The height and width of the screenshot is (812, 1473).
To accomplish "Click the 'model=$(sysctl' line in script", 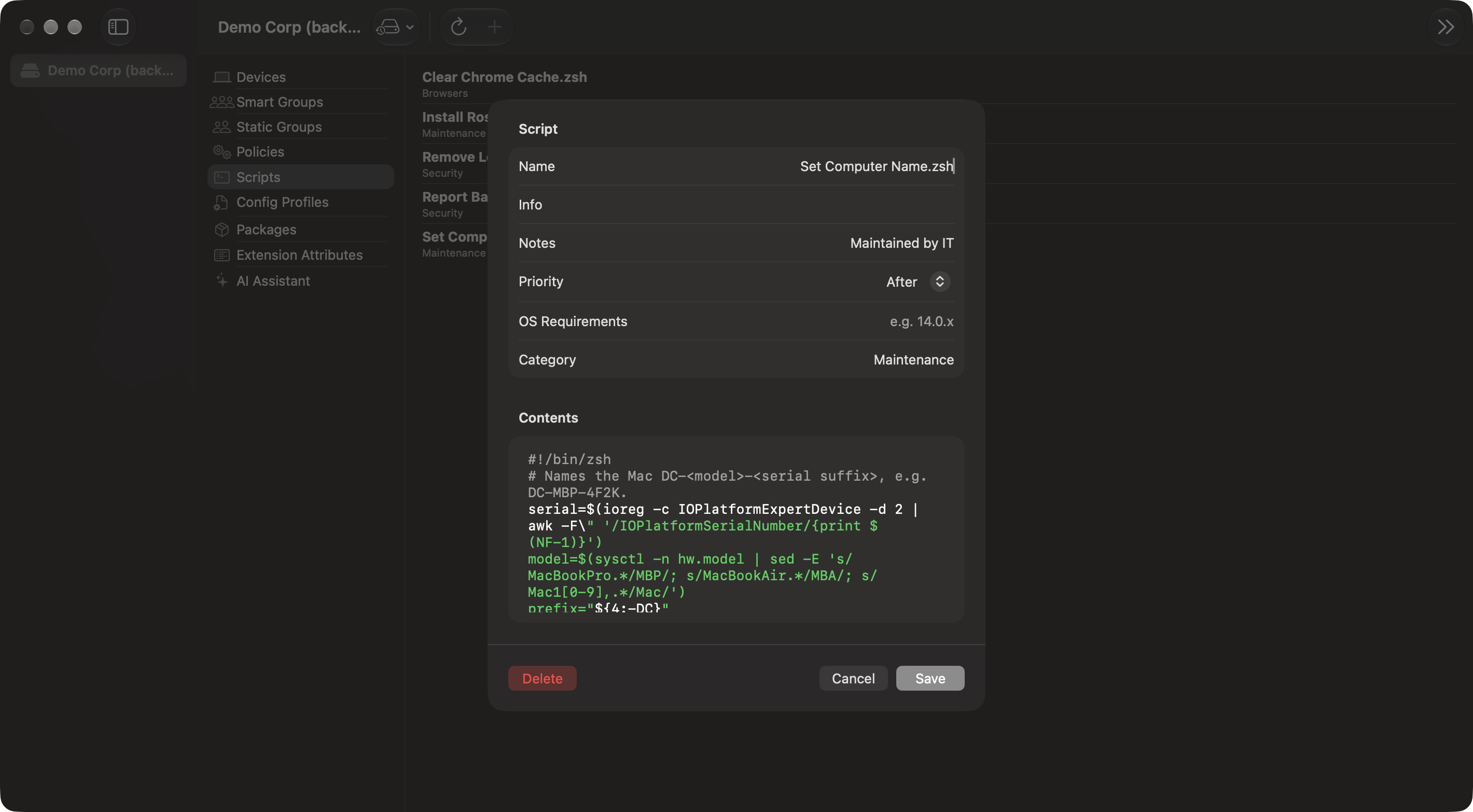I will [690, 558].
